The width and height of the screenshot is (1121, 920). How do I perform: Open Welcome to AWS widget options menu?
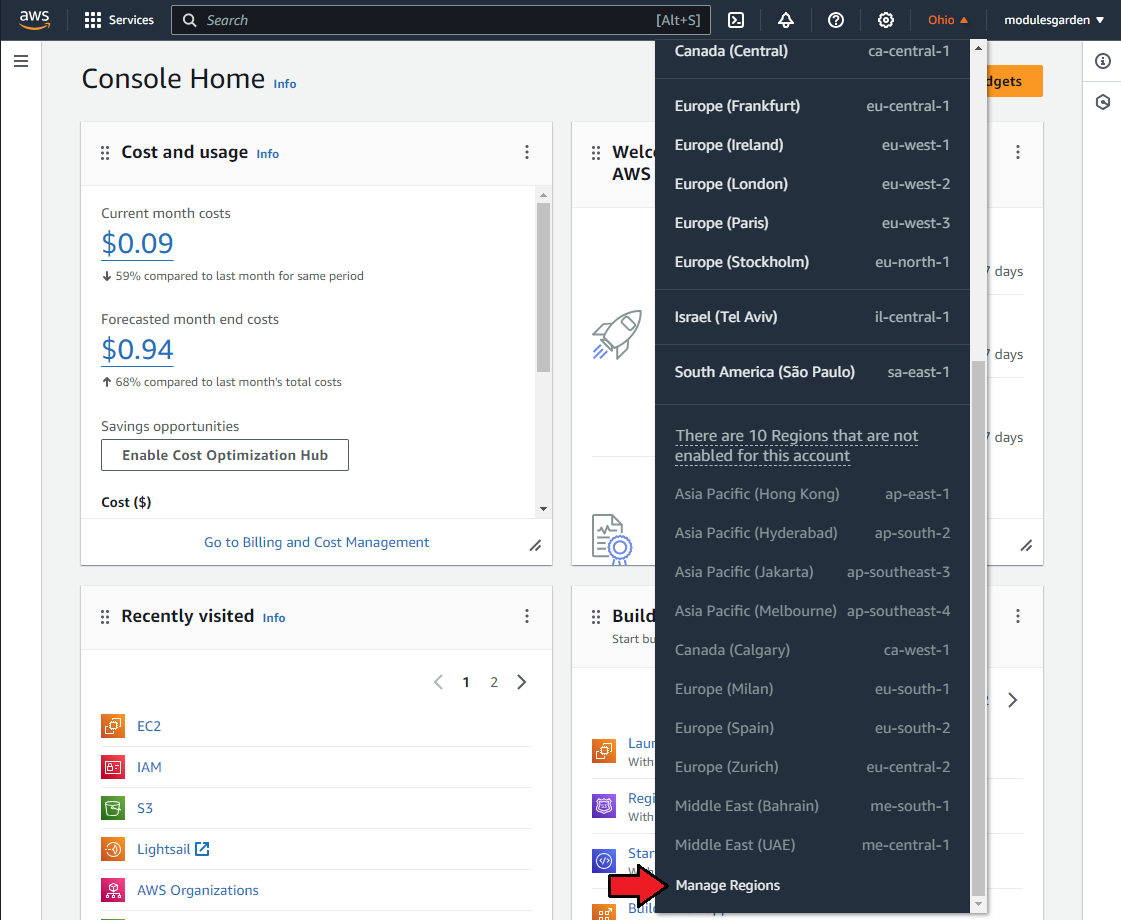point(1018,152)
